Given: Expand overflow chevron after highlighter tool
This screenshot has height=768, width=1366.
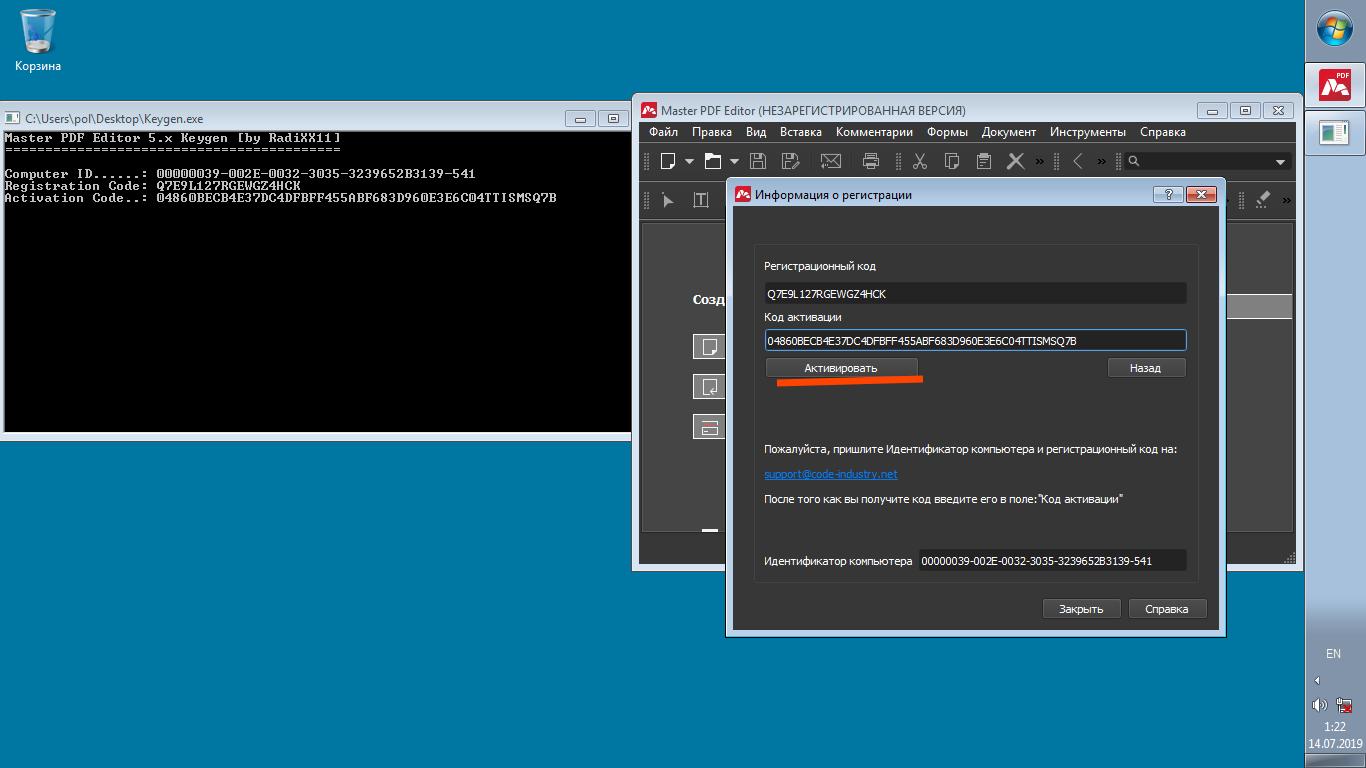Looking at the screenshot, I should 1286,200.
